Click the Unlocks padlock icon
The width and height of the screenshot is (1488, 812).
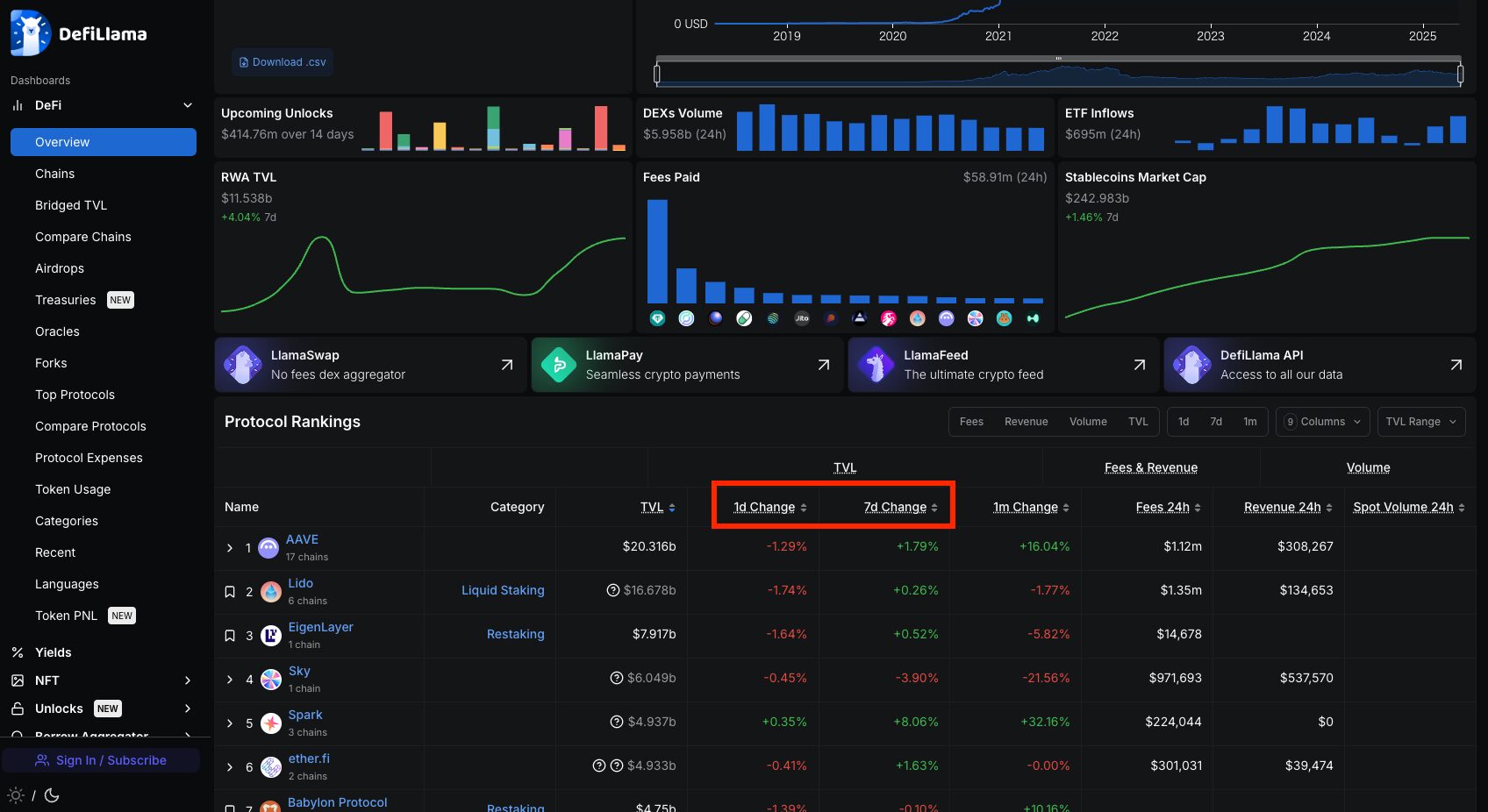point(18,709)
